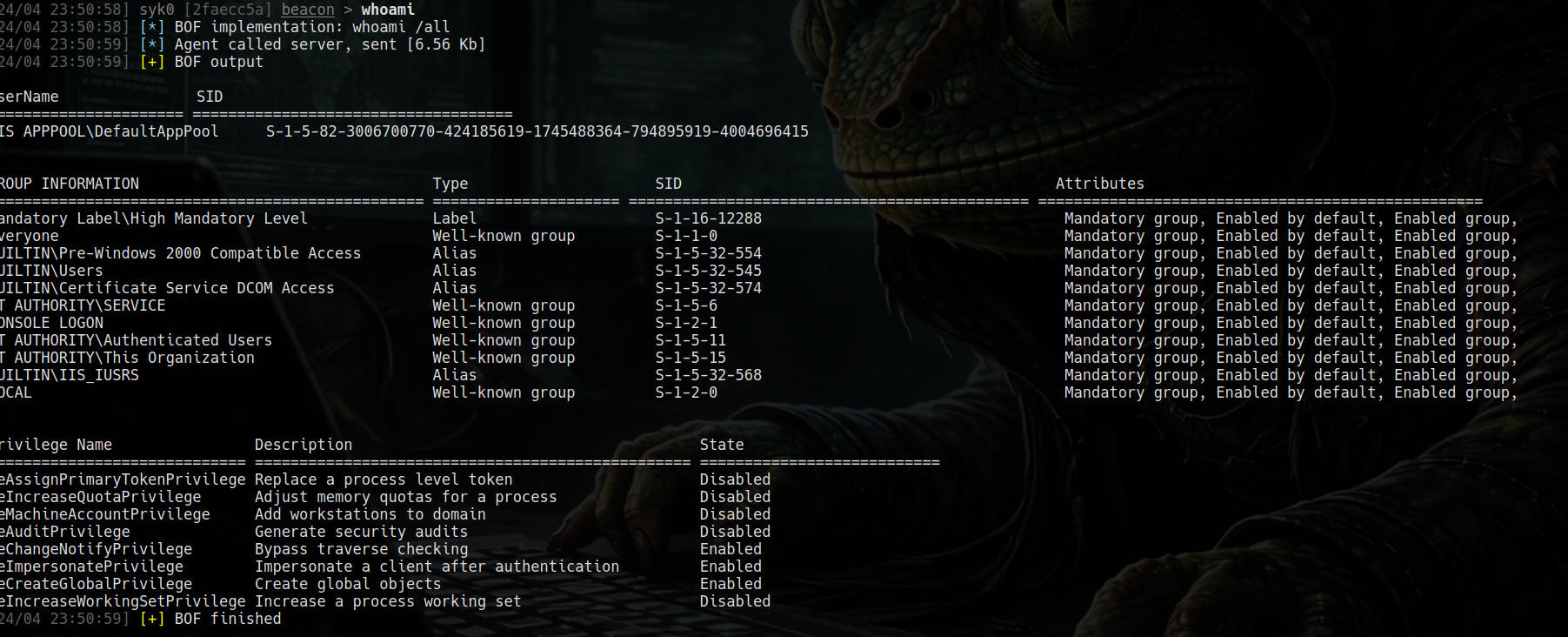Click "Add workstations to domain" description

[370, 514]
